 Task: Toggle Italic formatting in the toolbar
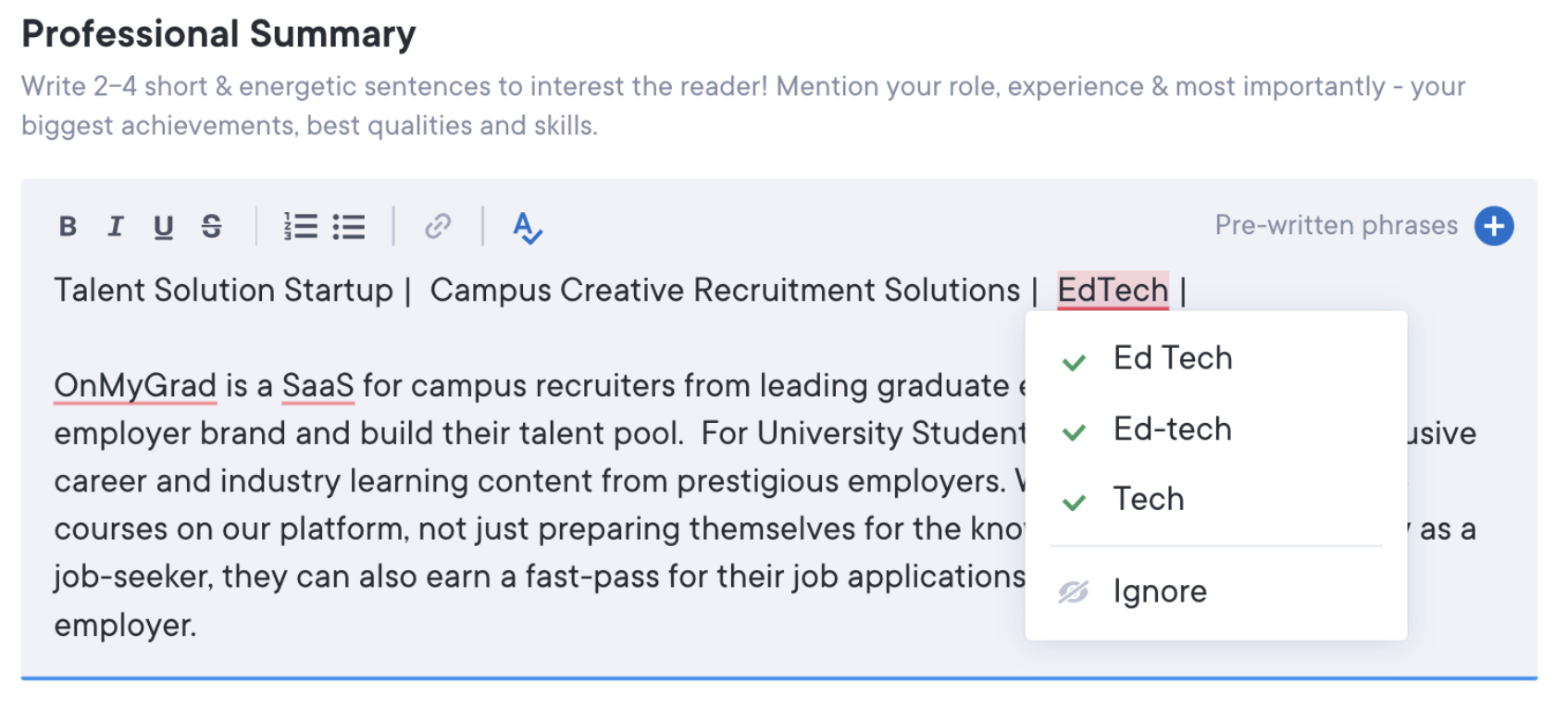click(x=115, y=227)
